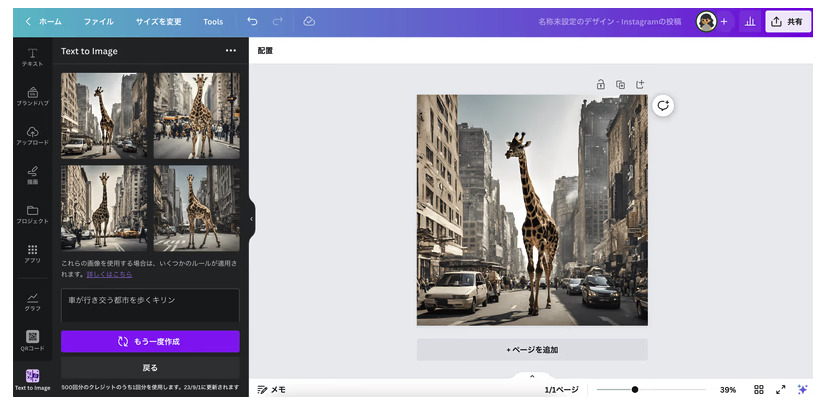Click the ページを追加 button
Viewport: 822px width, 406px height.
coord(532,349)
